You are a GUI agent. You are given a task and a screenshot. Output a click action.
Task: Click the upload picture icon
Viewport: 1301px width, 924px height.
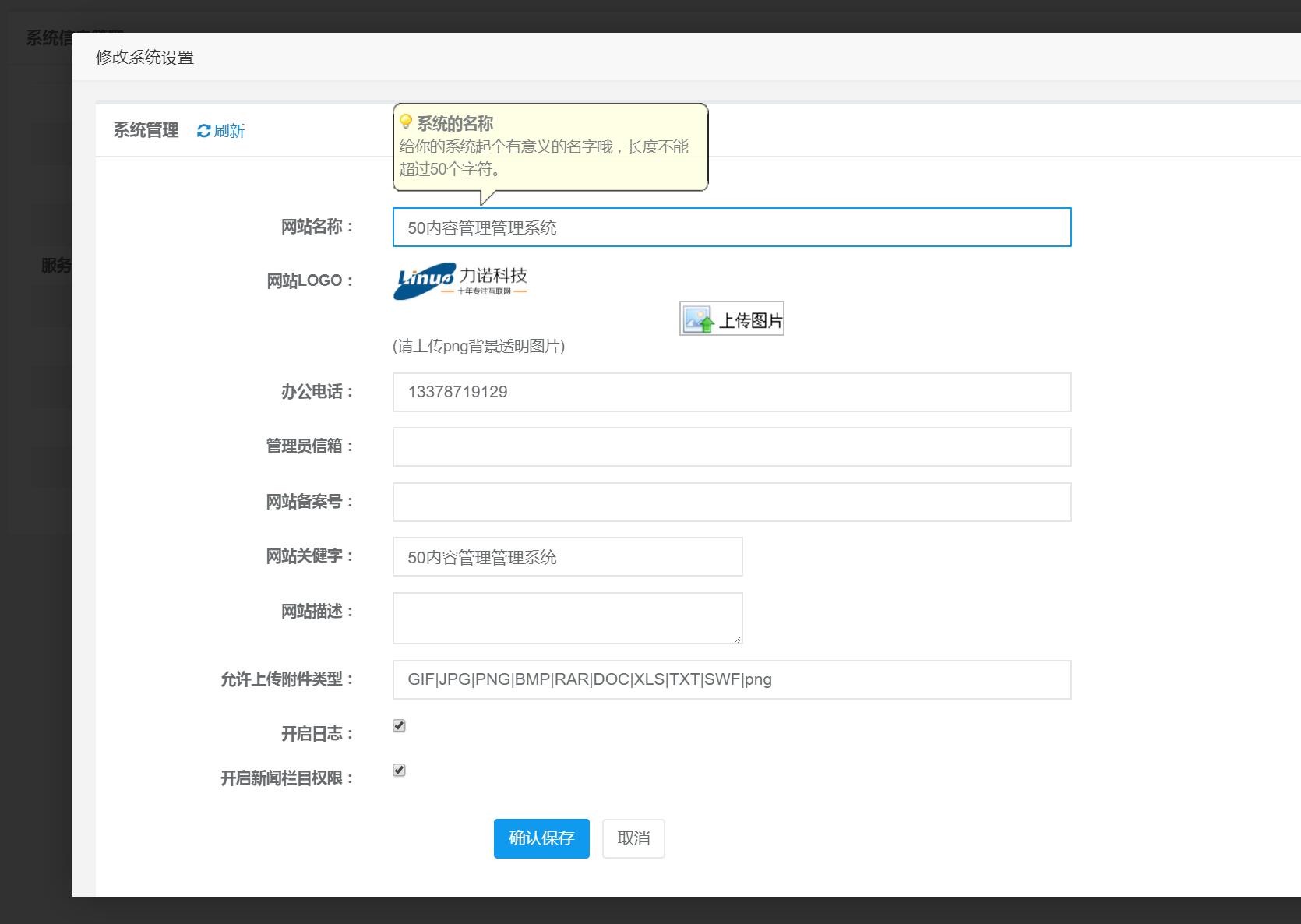[x=698, y=319]
